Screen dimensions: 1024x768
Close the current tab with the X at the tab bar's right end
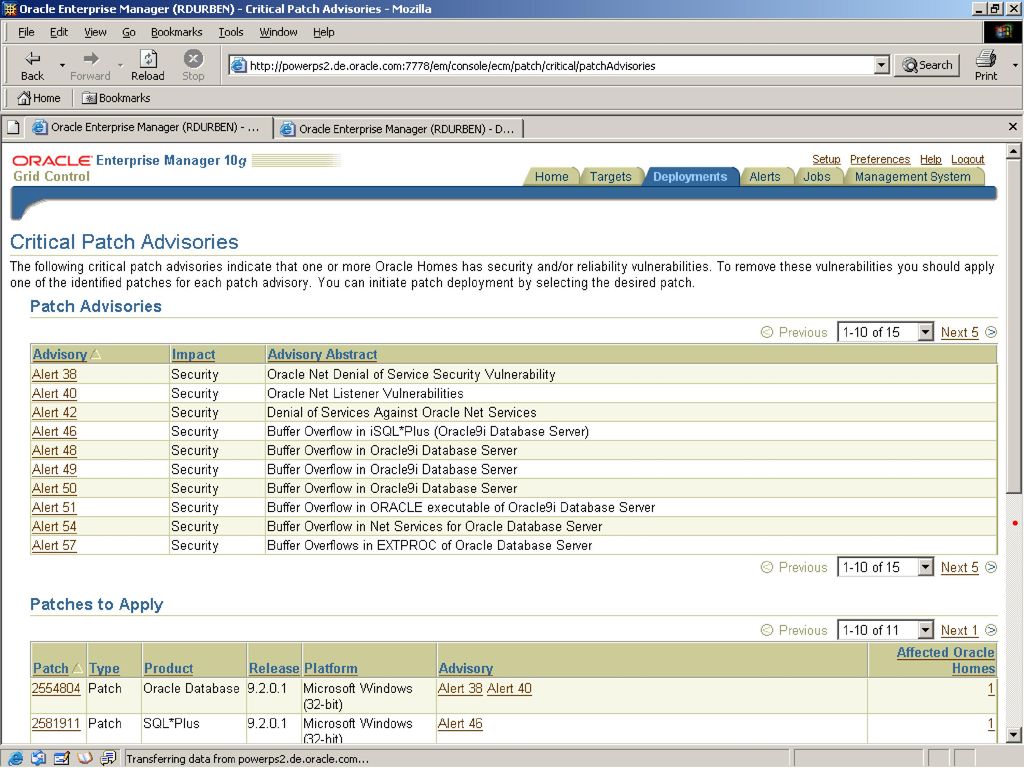(x=1013, y=127)
